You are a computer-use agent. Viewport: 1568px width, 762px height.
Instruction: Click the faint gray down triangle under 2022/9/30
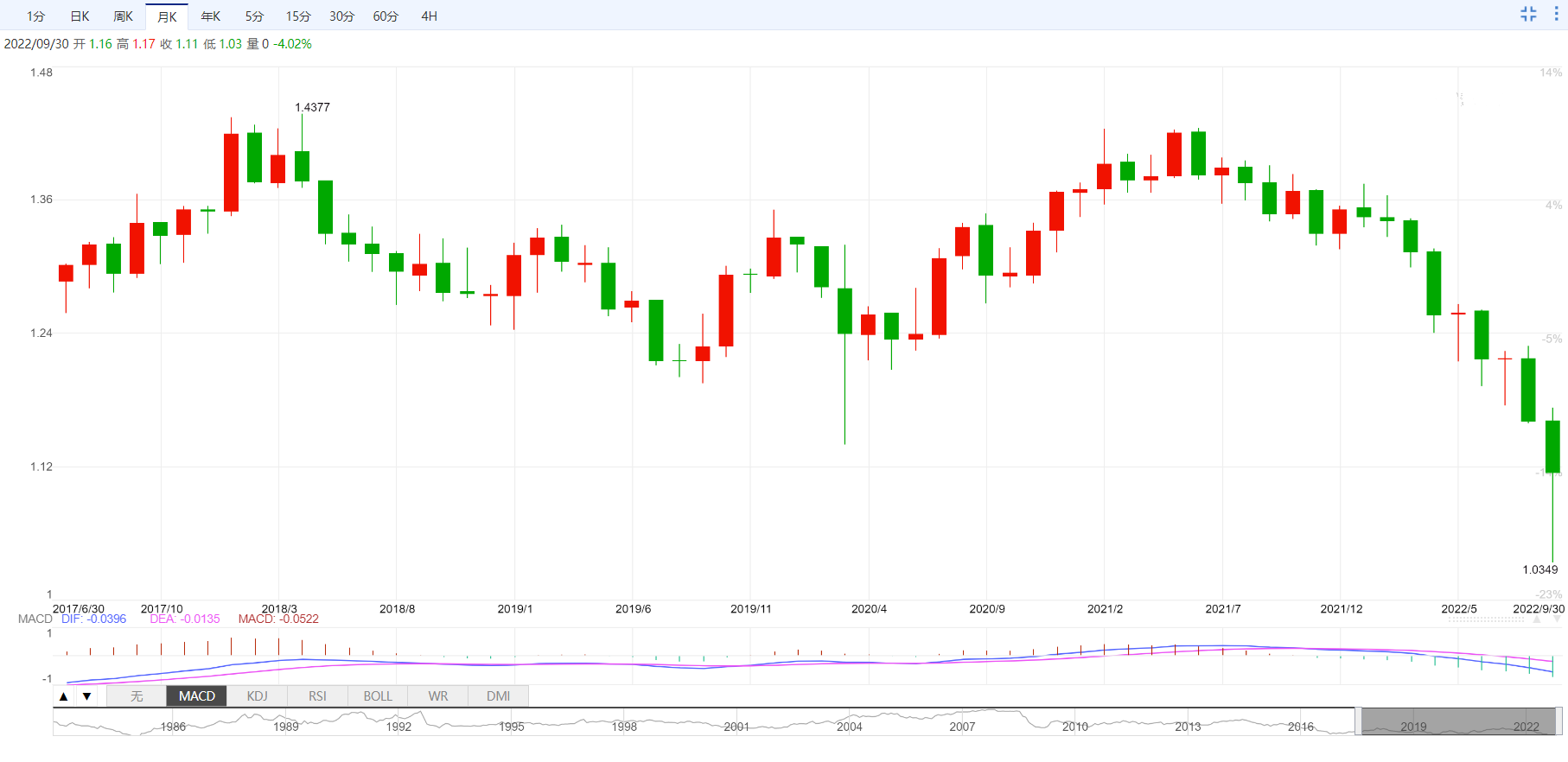(1558, 619)
